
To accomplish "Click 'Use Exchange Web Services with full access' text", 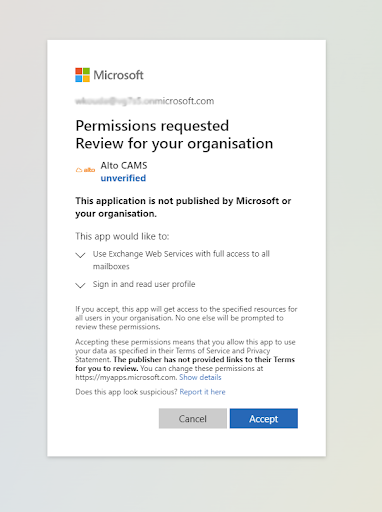I will click(x=181, y=260).
